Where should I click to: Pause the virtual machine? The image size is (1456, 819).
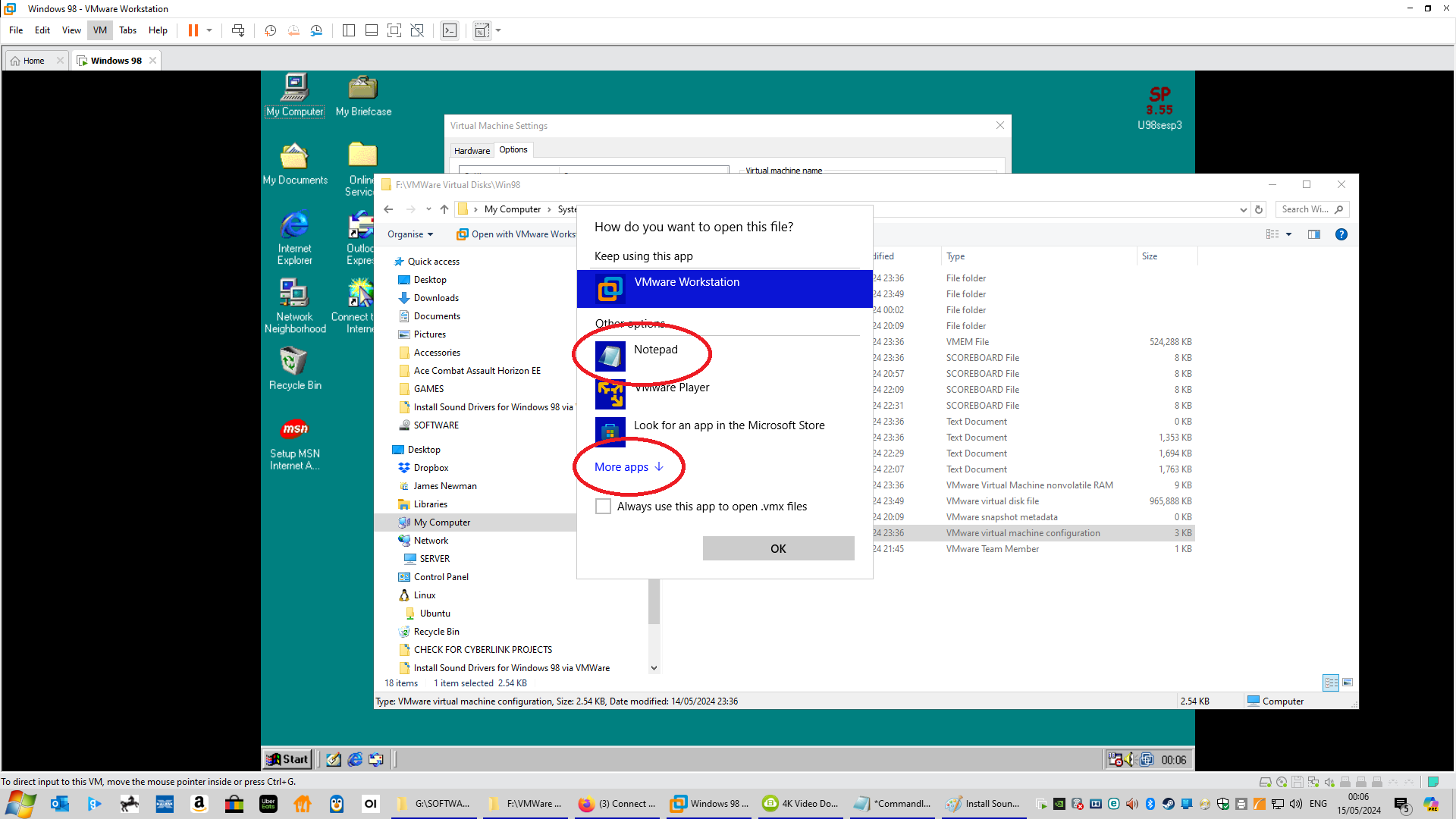pos(193,30)
